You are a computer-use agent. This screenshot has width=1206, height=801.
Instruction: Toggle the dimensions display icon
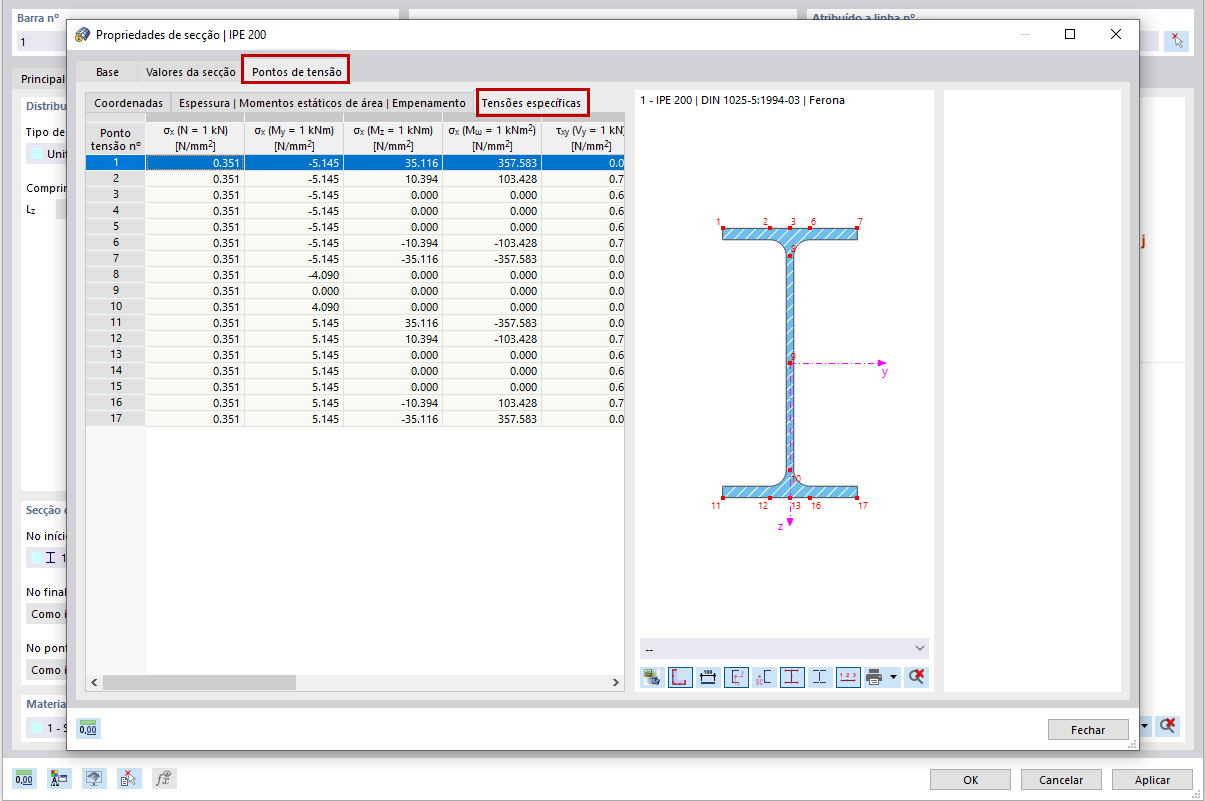[x=708, y=677]
